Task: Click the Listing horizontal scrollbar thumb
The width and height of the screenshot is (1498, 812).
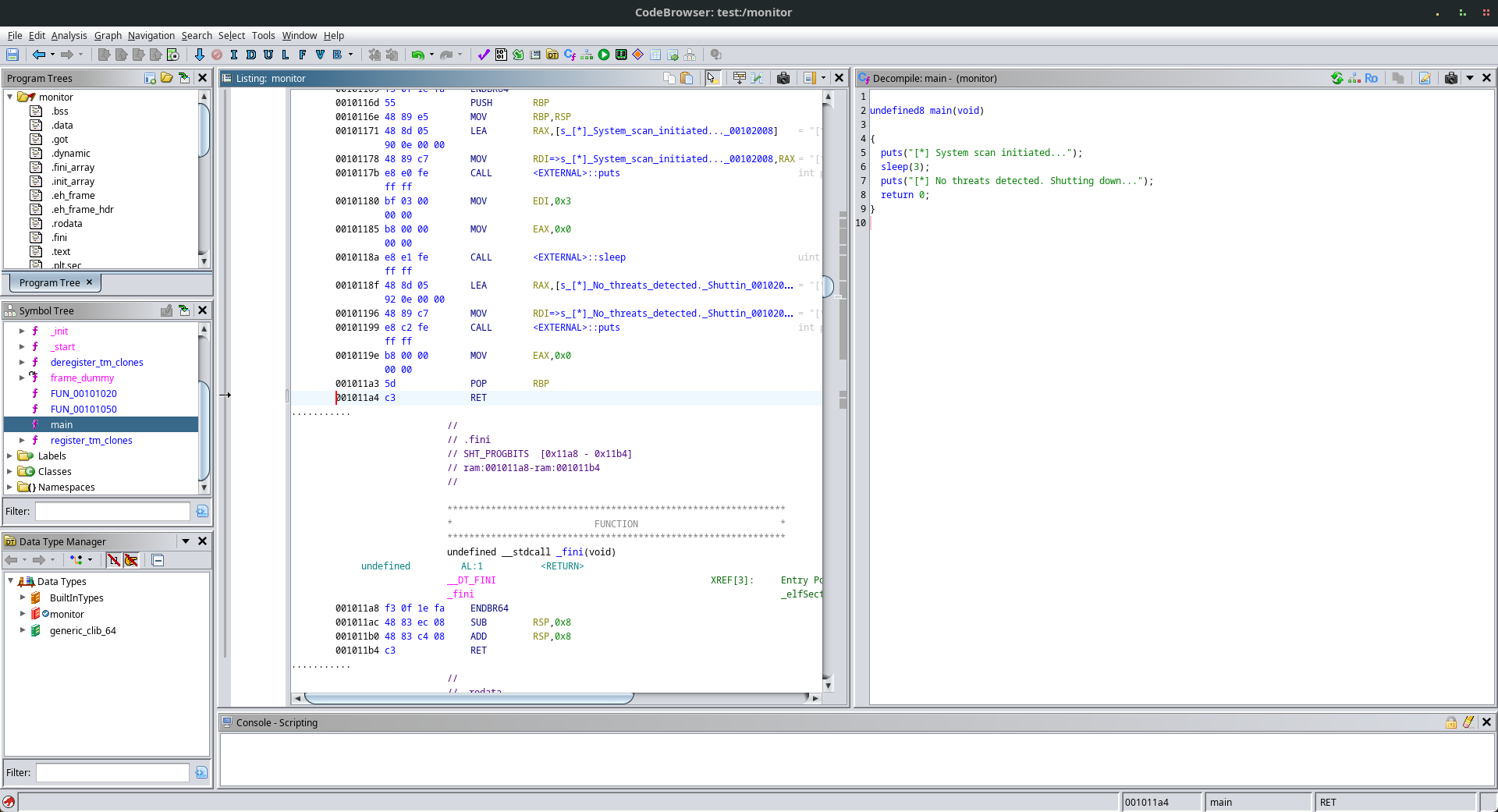Action: pos(468,698)
